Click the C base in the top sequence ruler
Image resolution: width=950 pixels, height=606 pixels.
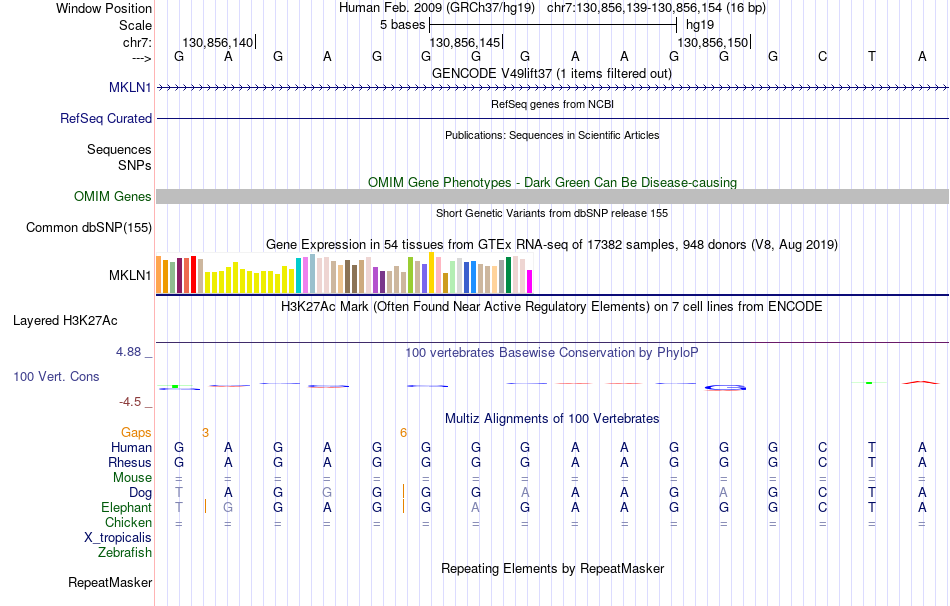(x=822, y=56)
